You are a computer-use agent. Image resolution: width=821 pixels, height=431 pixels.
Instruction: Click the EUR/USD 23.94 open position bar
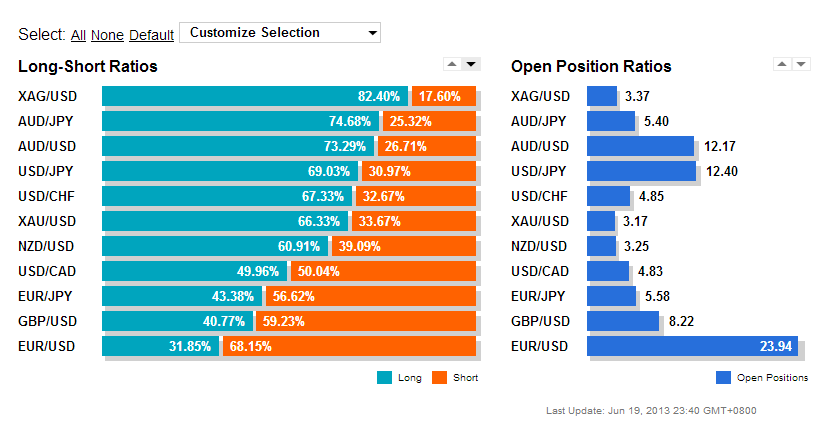pyautogui.click(x=692, y=346)
